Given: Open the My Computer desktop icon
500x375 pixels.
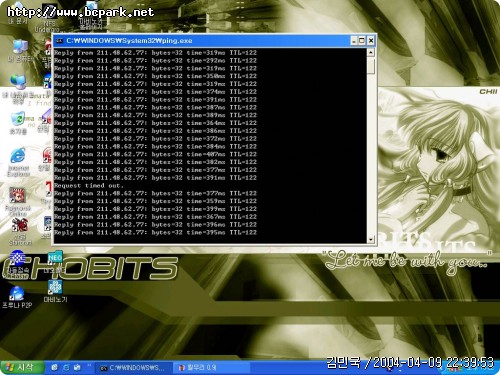Looking at the screenshot, I should point(19,50).
